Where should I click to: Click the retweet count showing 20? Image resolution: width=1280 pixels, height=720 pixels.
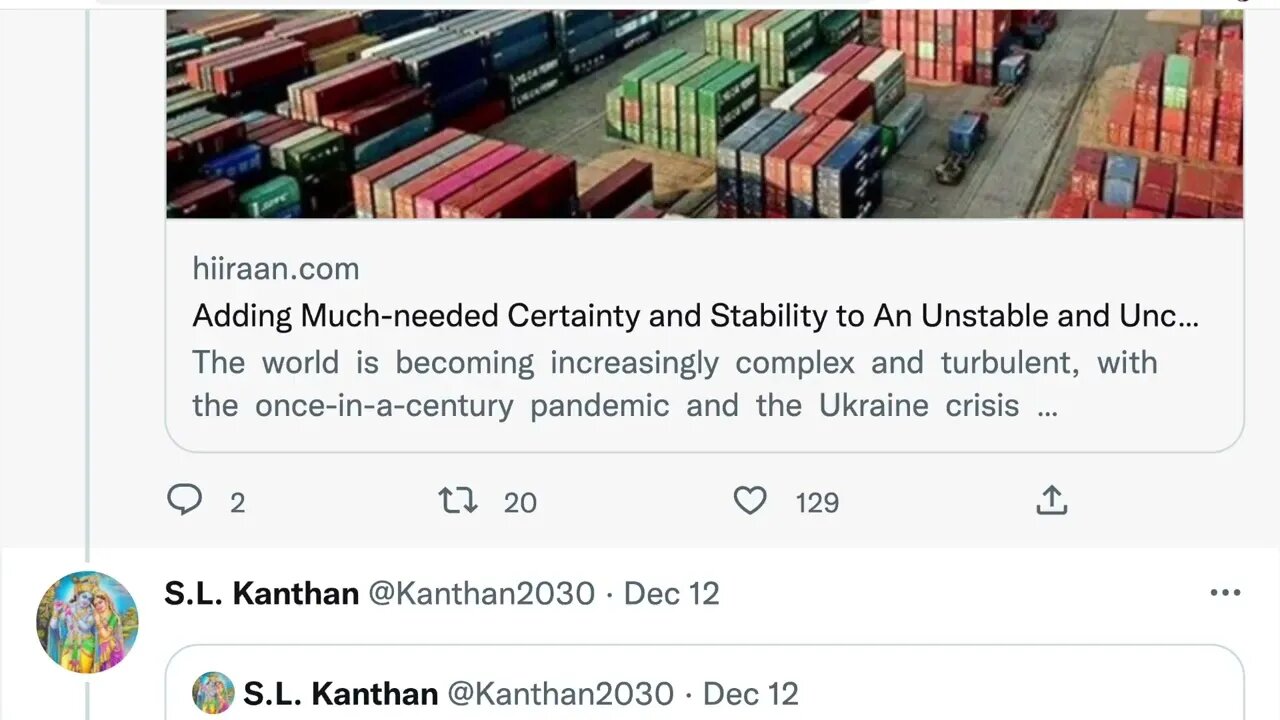tap(520, 502)
